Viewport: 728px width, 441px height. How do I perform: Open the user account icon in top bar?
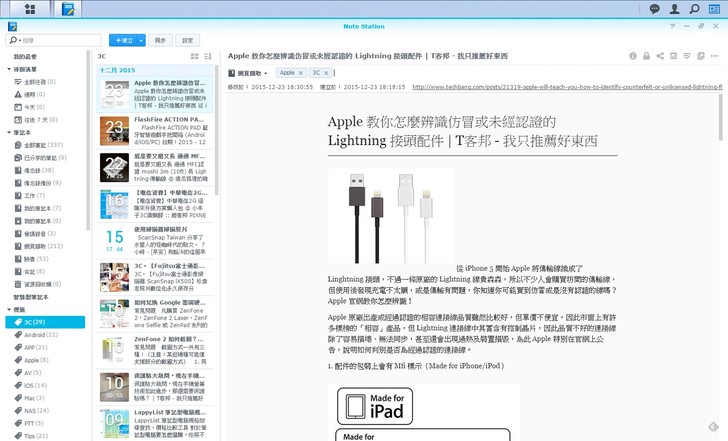[675, 9]
